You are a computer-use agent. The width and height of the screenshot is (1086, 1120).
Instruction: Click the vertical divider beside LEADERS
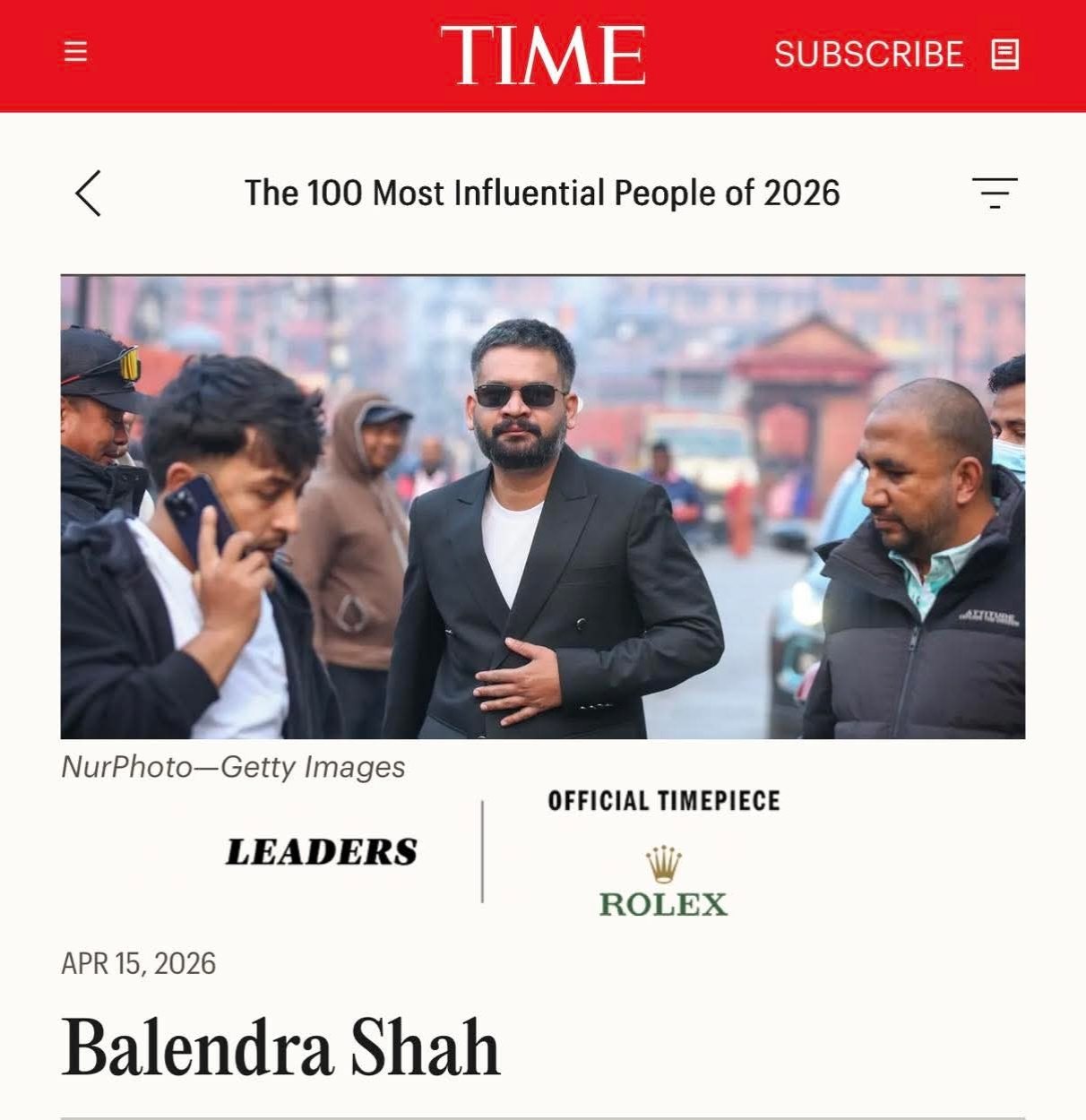[482, 851]
